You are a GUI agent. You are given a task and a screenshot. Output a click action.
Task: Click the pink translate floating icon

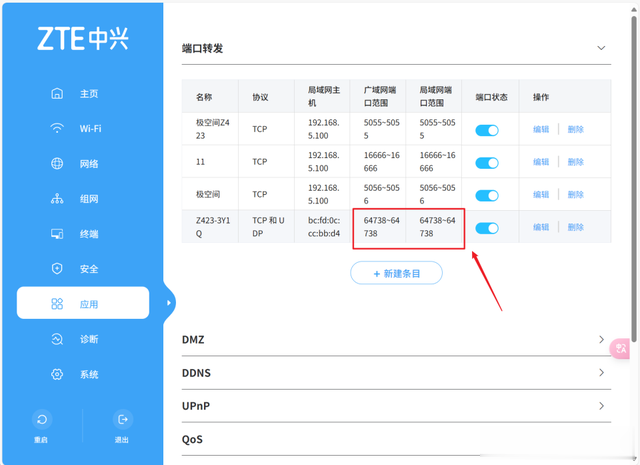coord(620,349)
